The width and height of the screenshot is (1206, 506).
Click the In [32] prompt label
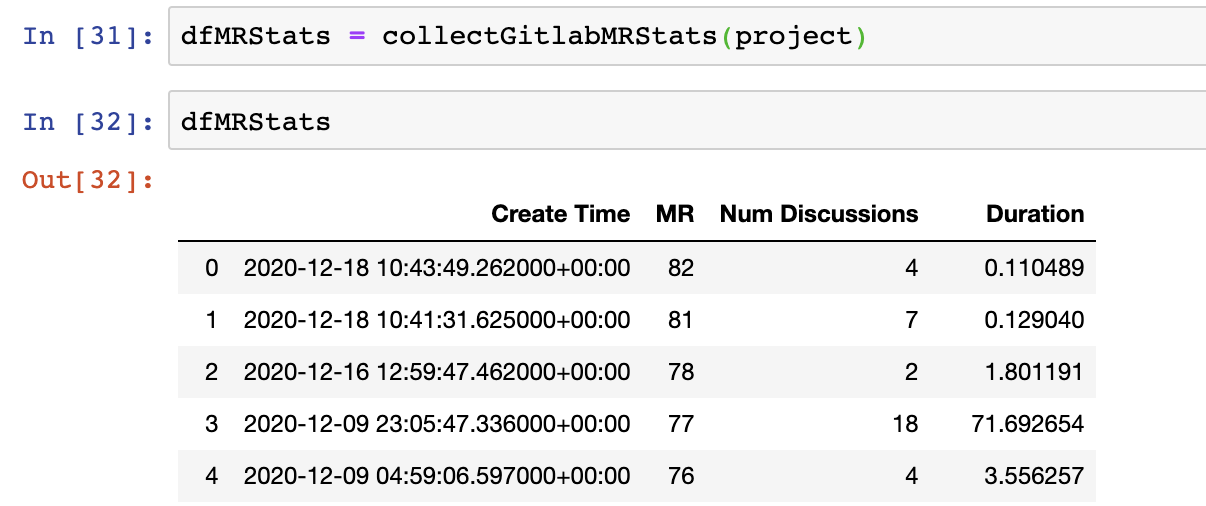pos(88,122)
